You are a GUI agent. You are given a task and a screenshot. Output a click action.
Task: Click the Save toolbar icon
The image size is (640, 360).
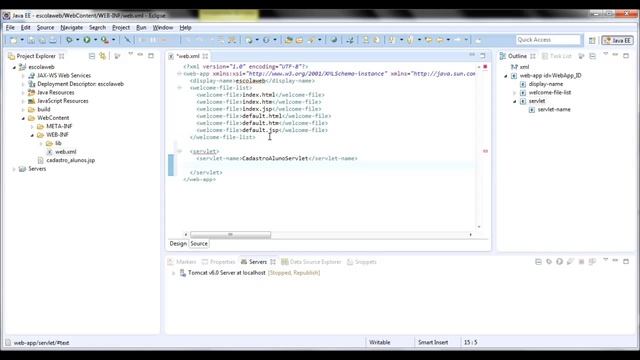(x=31, y=40)
